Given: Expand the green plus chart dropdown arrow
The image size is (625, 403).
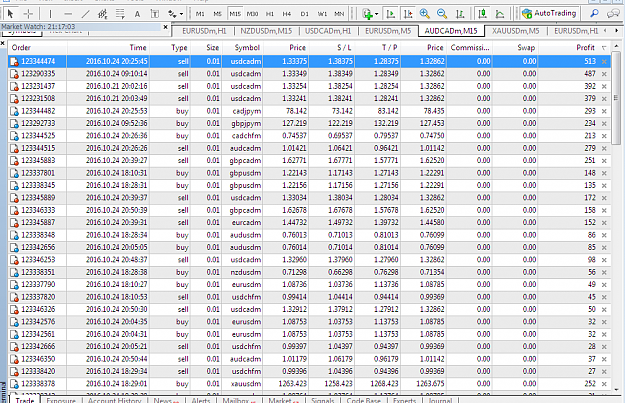Looking at the screenshot, I should [376, 14].
